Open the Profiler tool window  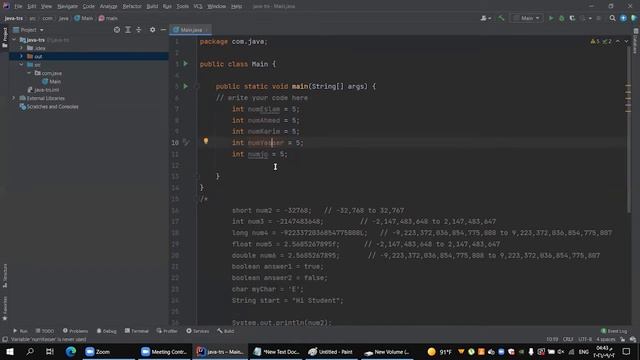pyautogui.click(x=167, y=331)
